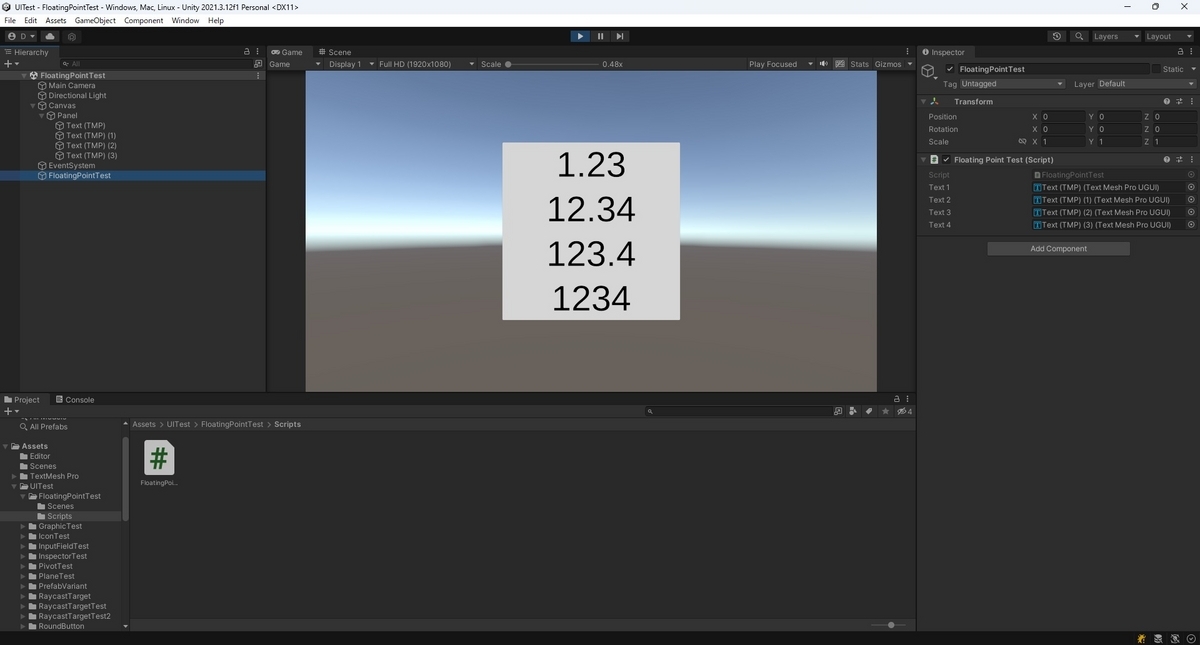Image resolution: width=1200 pixels, height=645 pixels.
Task: Click the Hierarchy create plus button
Action: 11,64
